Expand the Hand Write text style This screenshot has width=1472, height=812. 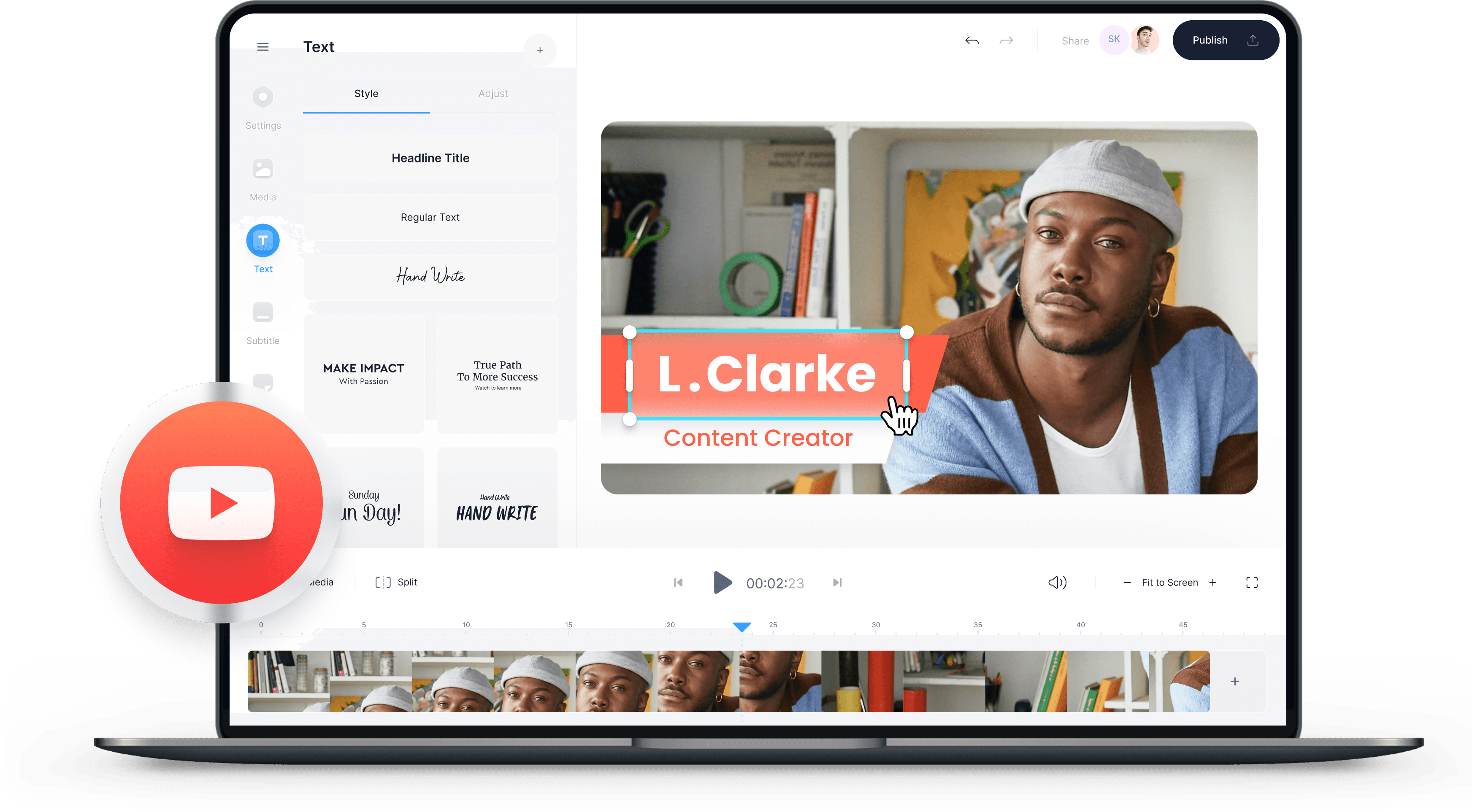(x=430, y=276)
